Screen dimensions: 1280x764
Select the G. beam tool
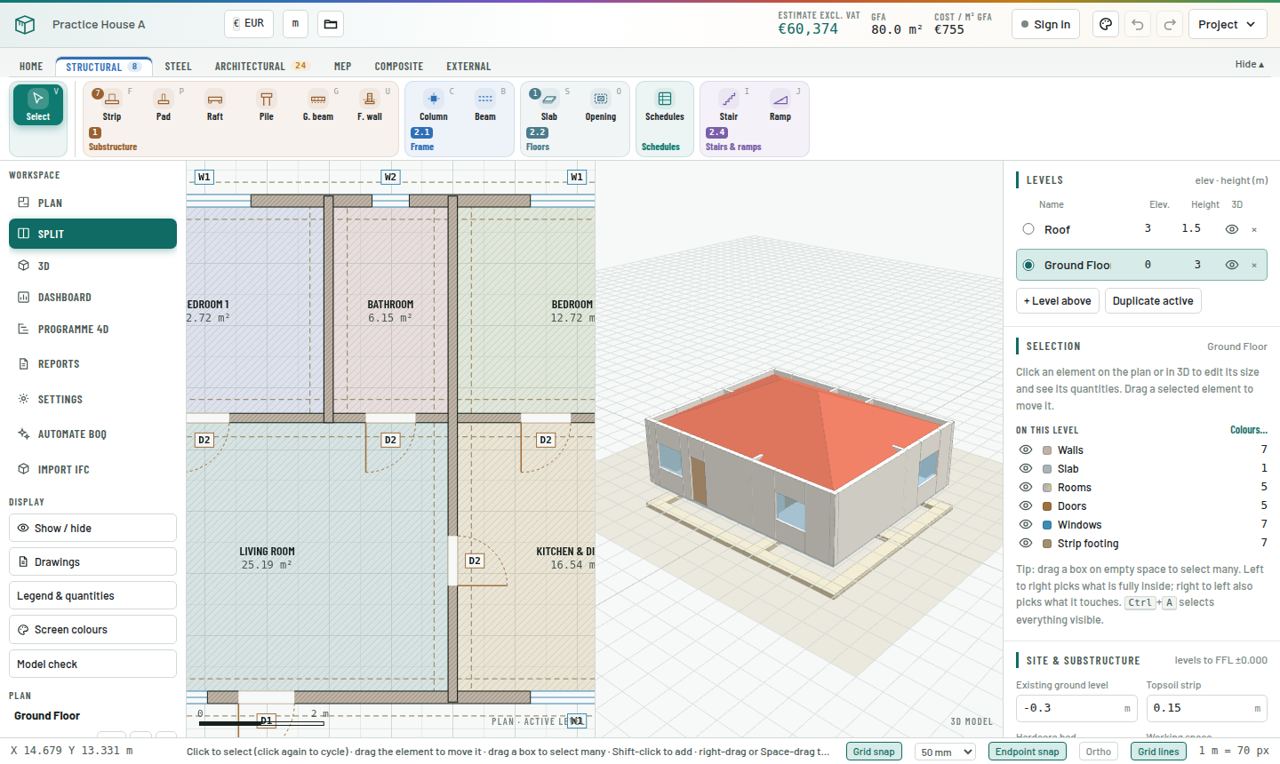click(x=318, y=105)
